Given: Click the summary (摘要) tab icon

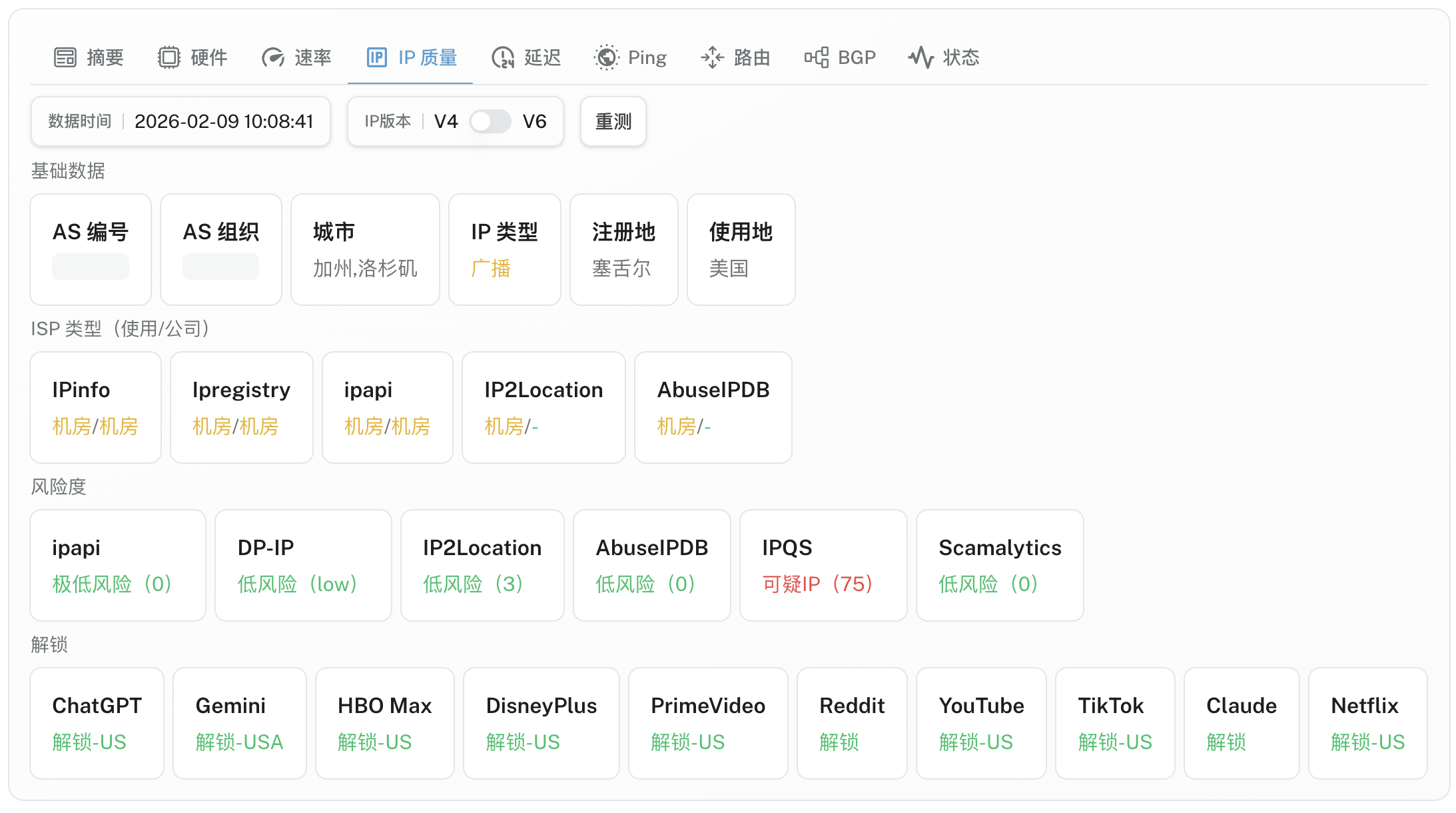Looking at the screenshot, I should (x=65, y=57).
